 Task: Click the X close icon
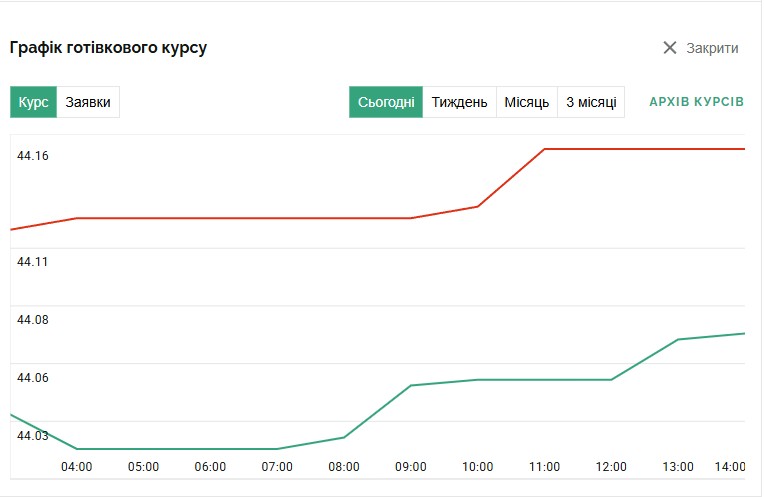pos(669,48)
